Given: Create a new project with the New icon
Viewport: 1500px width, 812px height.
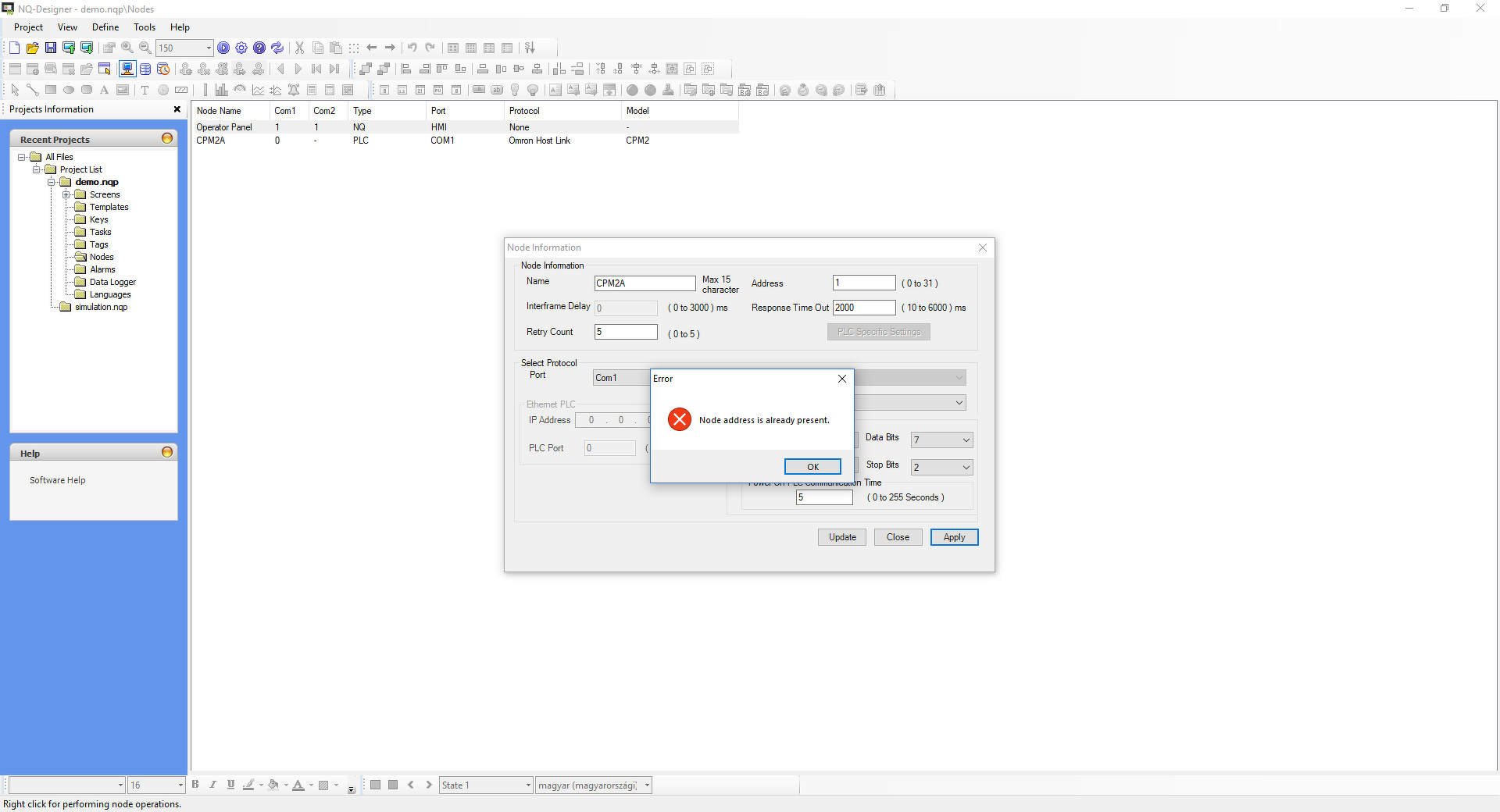Looking at the screenshot, I should 14,48.
